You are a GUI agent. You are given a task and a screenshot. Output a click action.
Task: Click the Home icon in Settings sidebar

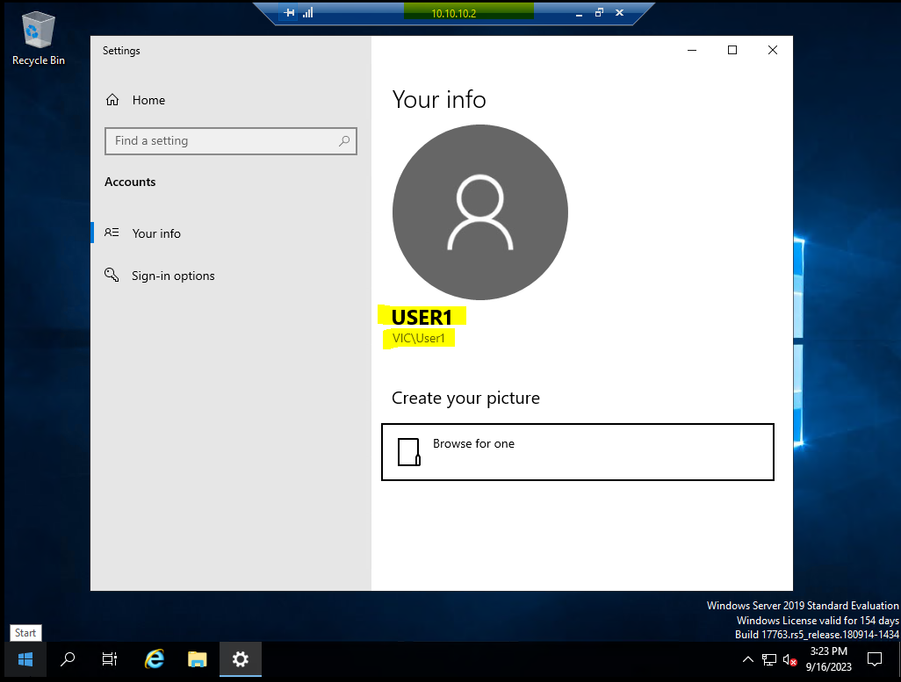click(x=112, y=100)
